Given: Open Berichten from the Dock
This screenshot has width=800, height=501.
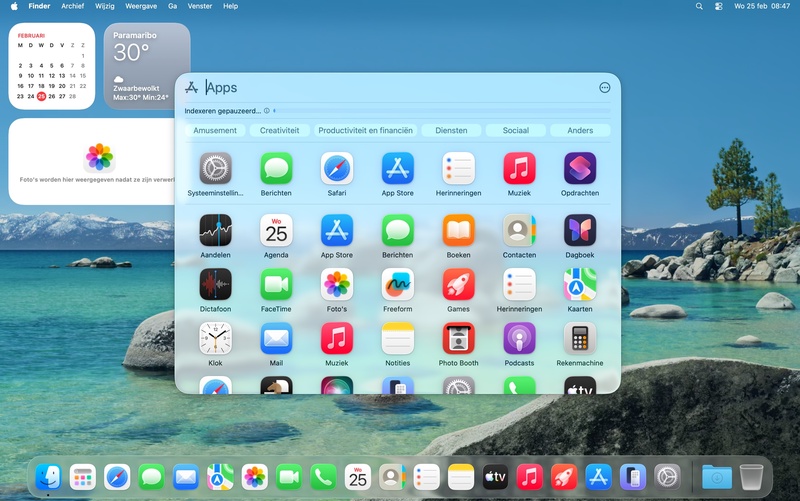Looking at the screenshot, I should point(152,478).
